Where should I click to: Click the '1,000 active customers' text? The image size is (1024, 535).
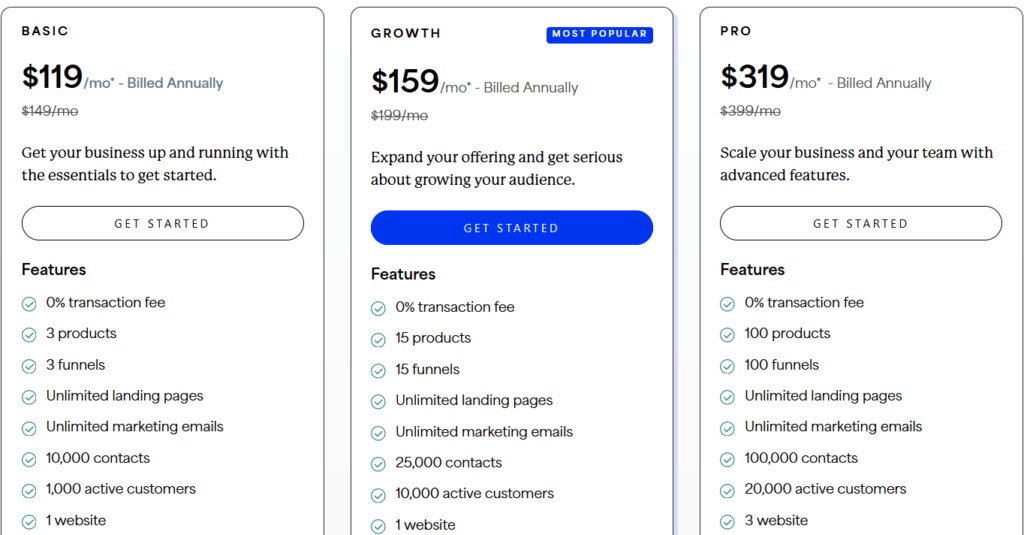point(121,489)
